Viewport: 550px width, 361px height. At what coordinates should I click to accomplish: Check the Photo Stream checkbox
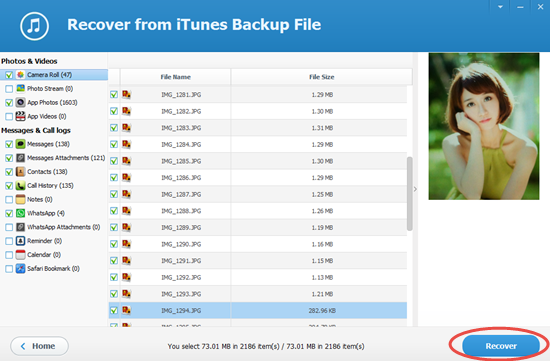(9, 89)
